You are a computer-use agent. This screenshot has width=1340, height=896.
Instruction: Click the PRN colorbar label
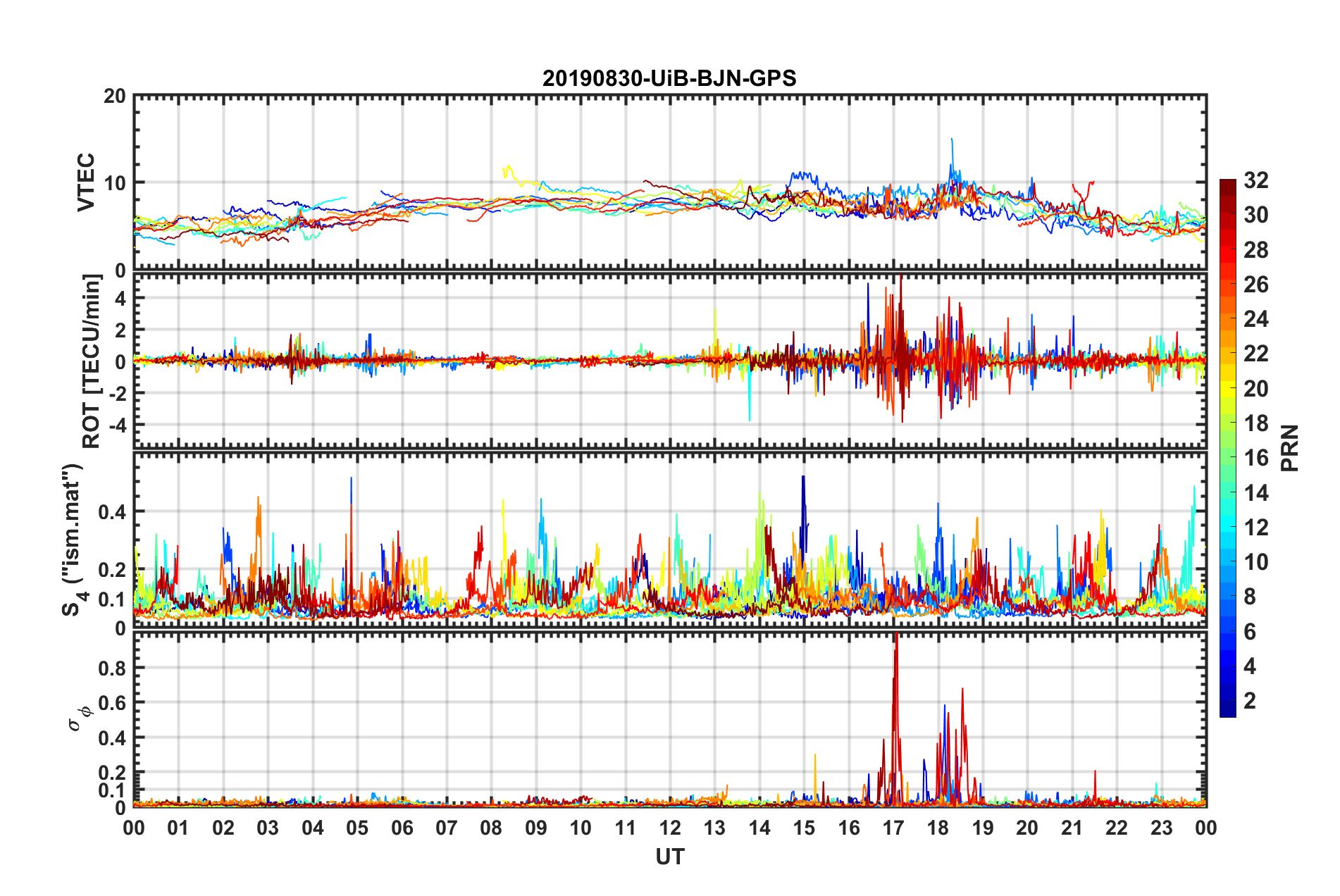pyautogui.click(x=1290, y=448)
